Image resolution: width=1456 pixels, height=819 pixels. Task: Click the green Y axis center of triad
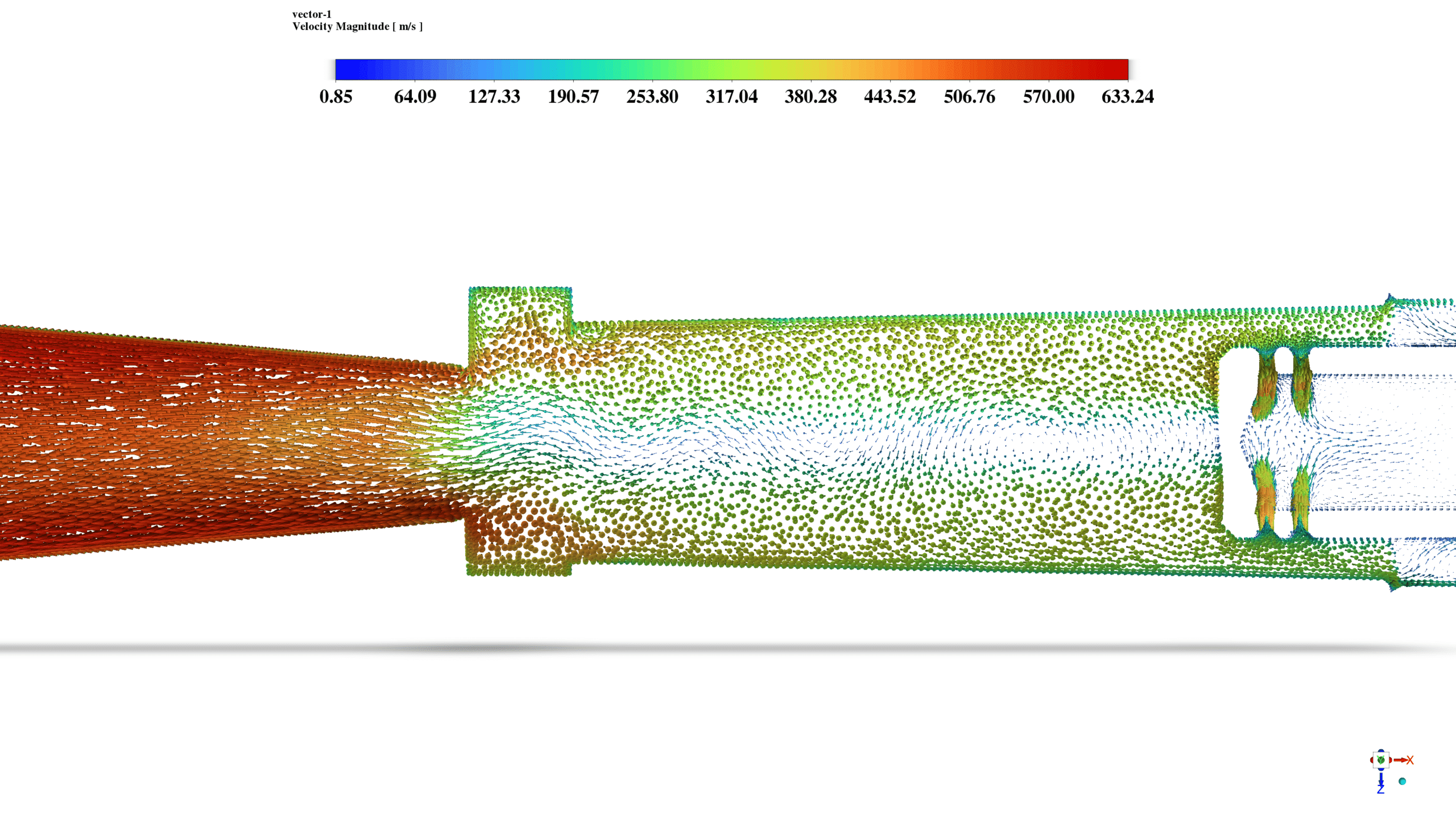(x=1381, y=760)
